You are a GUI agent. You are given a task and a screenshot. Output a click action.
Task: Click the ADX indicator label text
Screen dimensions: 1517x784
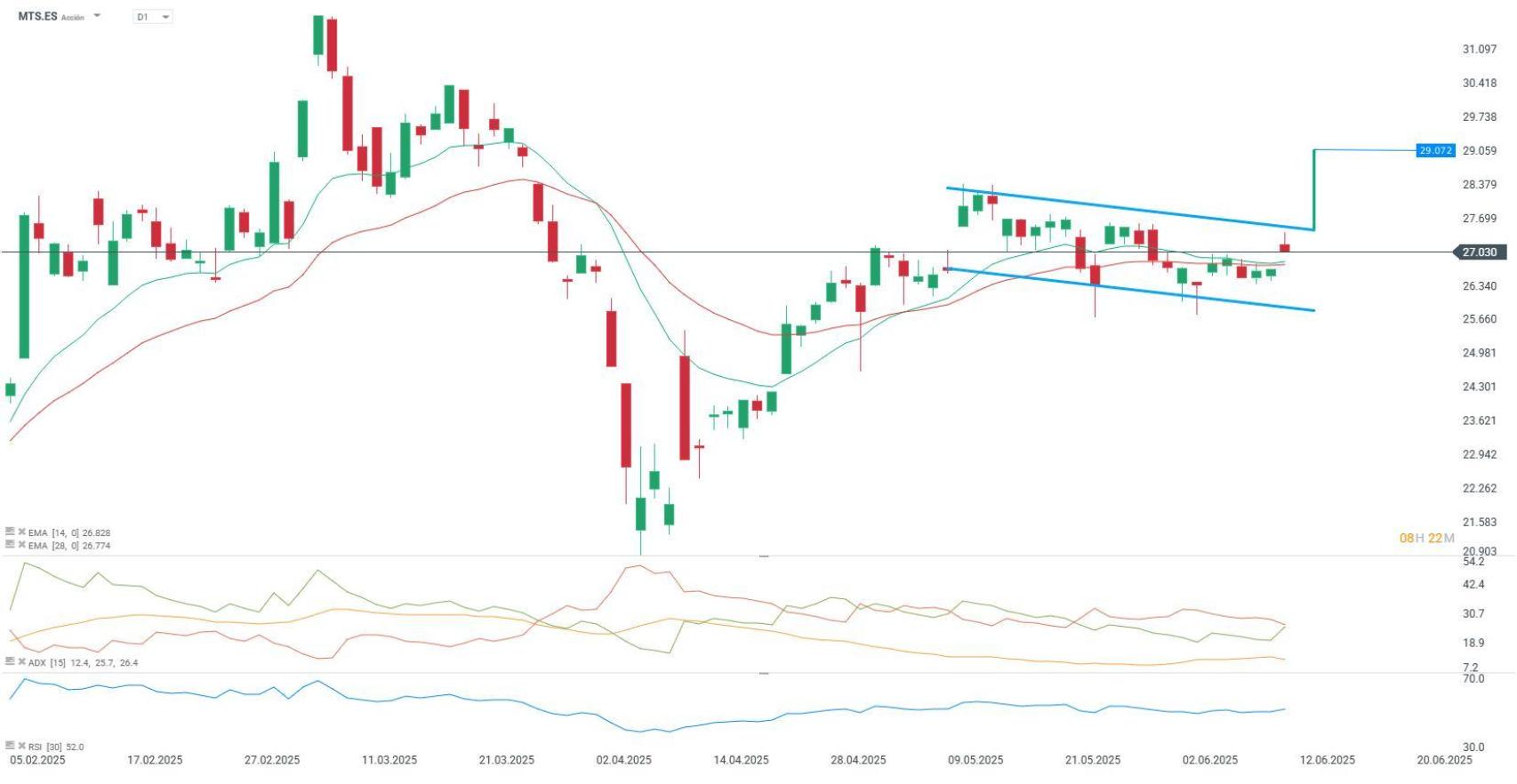(x=36, y=662)
